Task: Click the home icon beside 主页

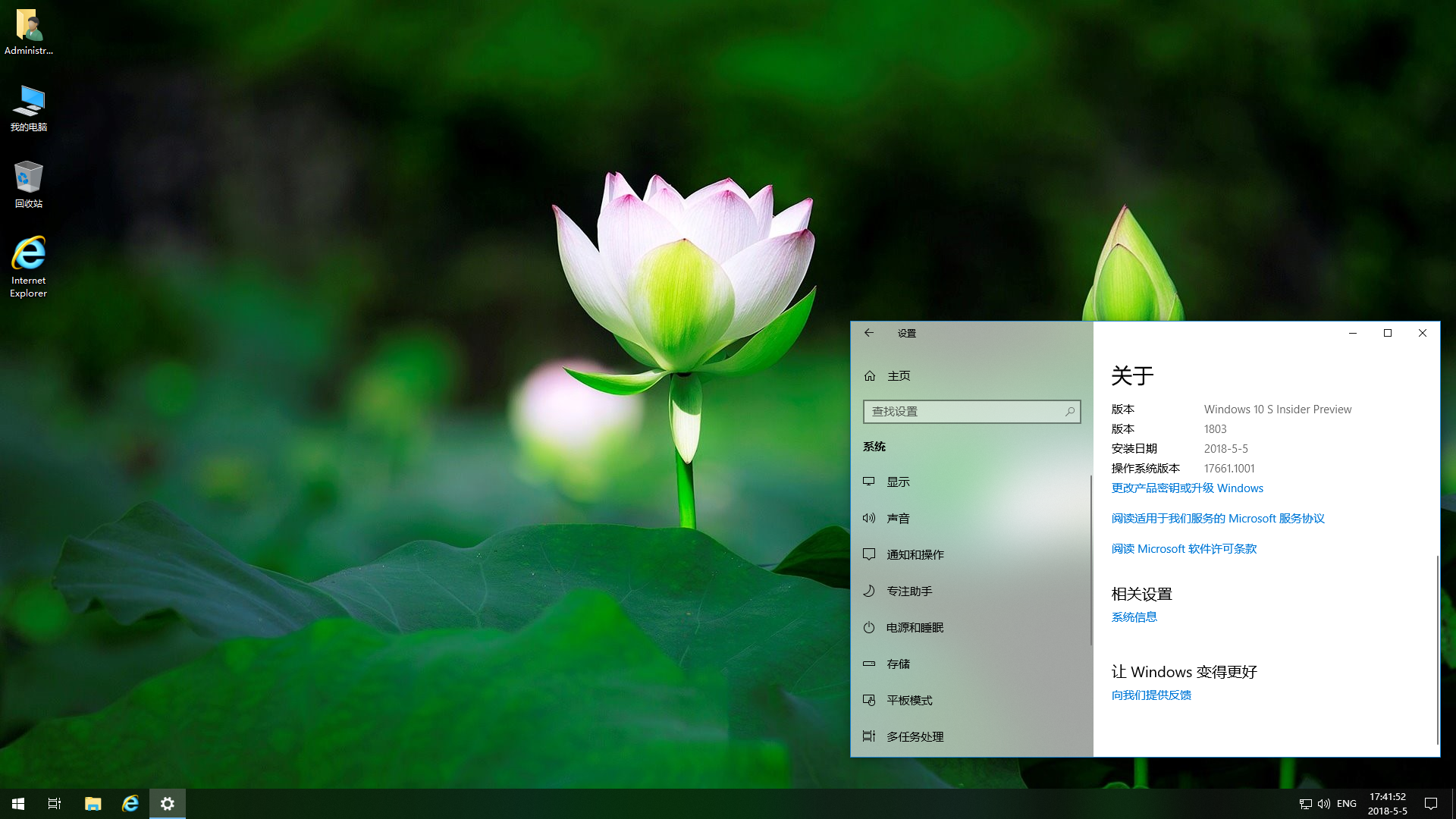Action: [x=870, y=376]
